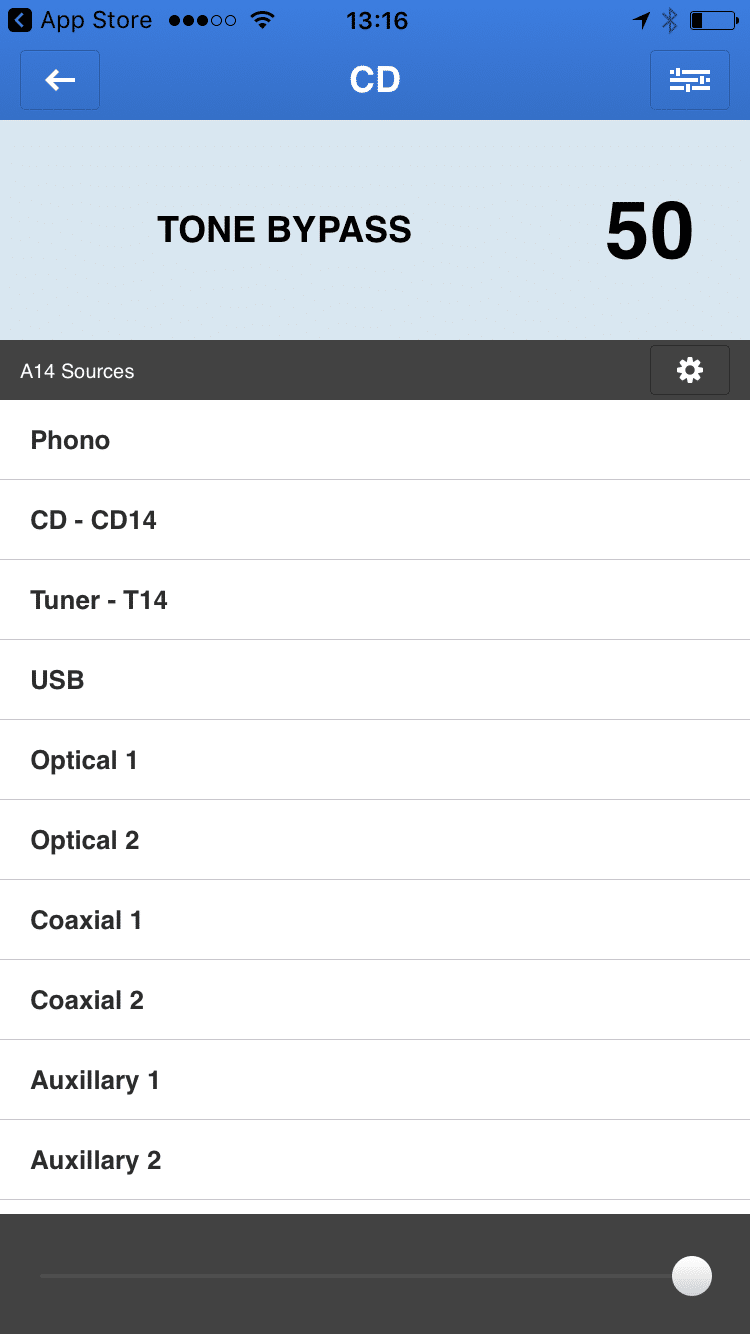Choose Coaxial 1 source

[375, 920]
